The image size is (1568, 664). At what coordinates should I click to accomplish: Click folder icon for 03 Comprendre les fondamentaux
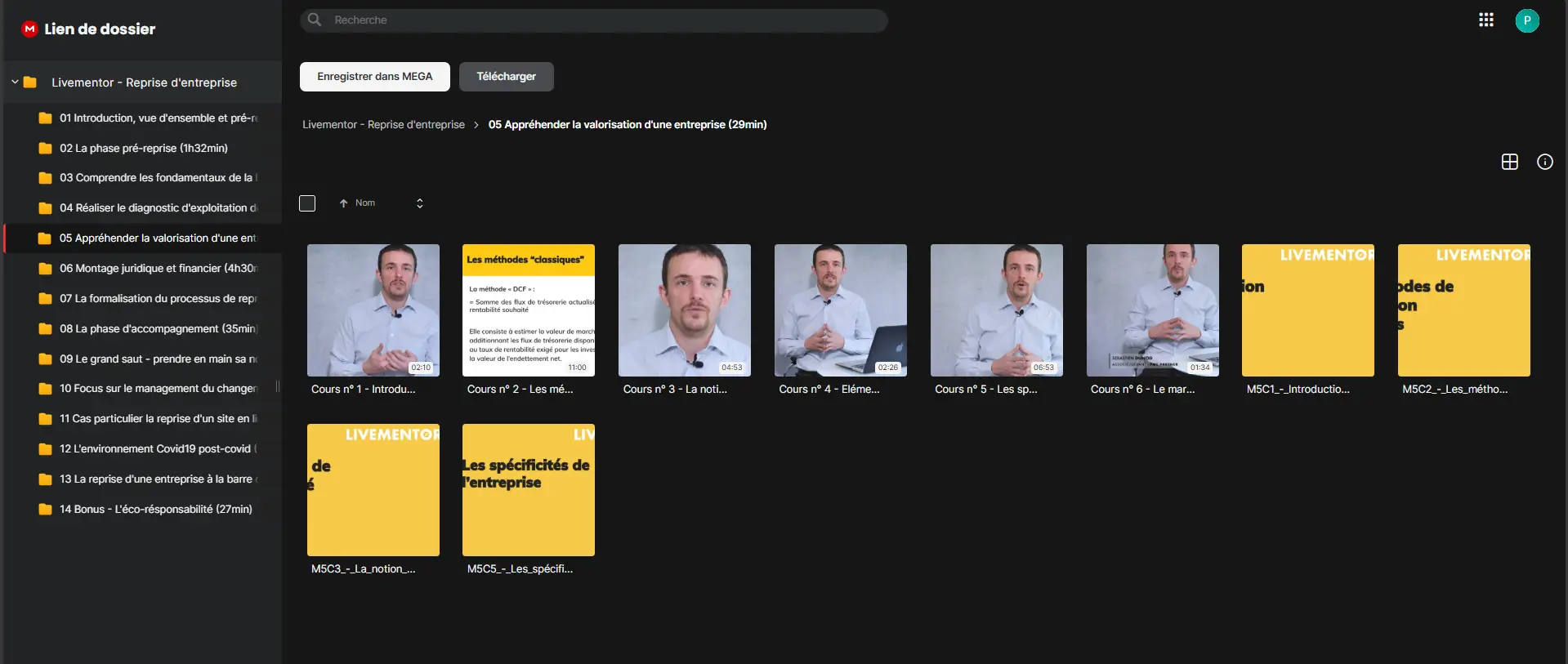pyautogui.click(x=46, y=178)
